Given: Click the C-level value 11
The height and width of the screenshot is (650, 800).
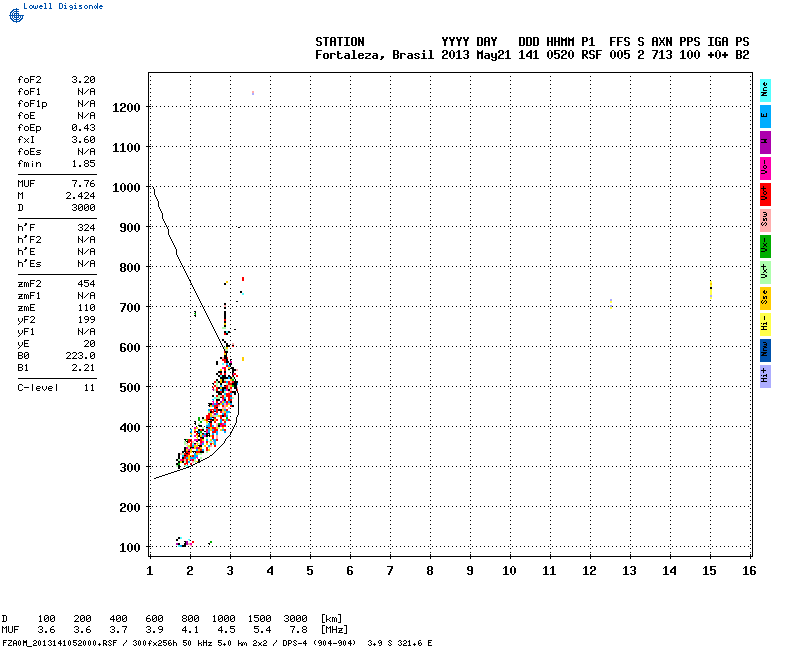Looking at the screenshot, I should (89, 388).
